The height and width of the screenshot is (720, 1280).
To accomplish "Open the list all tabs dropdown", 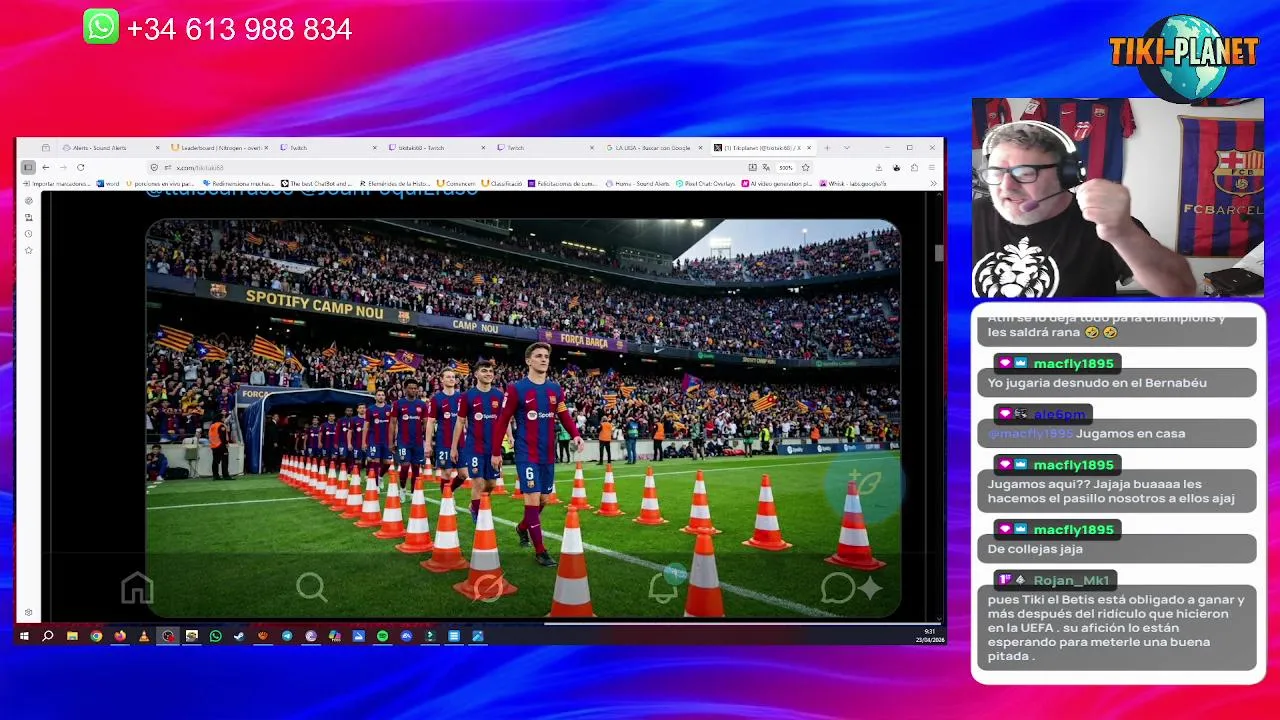I will tap(846, 148).
